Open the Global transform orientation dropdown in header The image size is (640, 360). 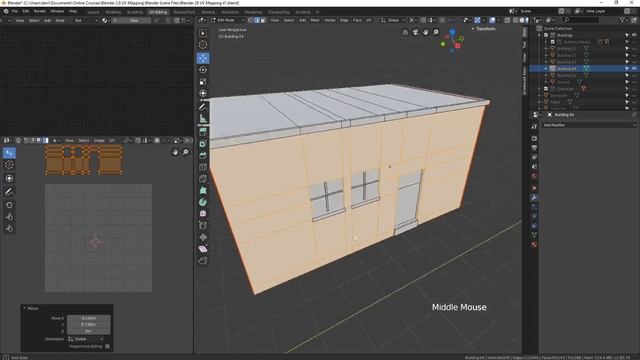point(393,20)
